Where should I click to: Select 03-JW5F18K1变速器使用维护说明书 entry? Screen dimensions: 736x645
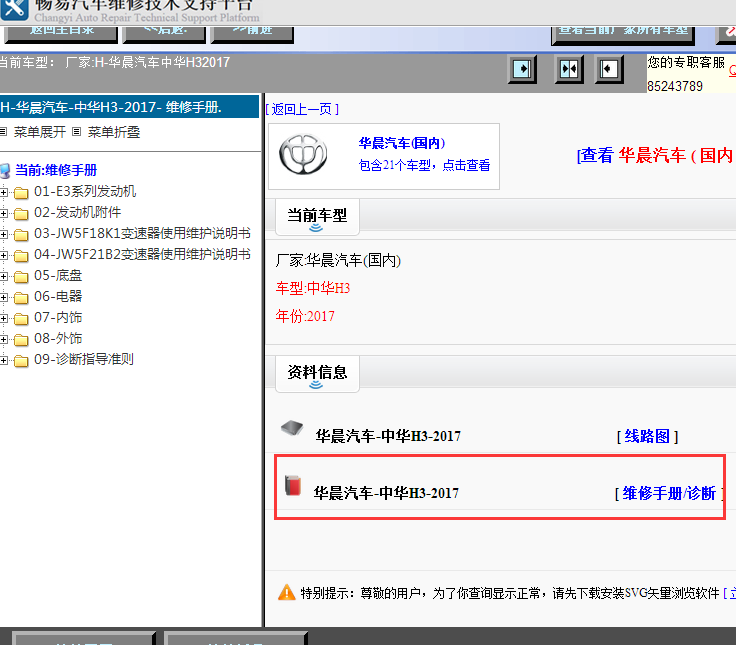click(142, 233)
